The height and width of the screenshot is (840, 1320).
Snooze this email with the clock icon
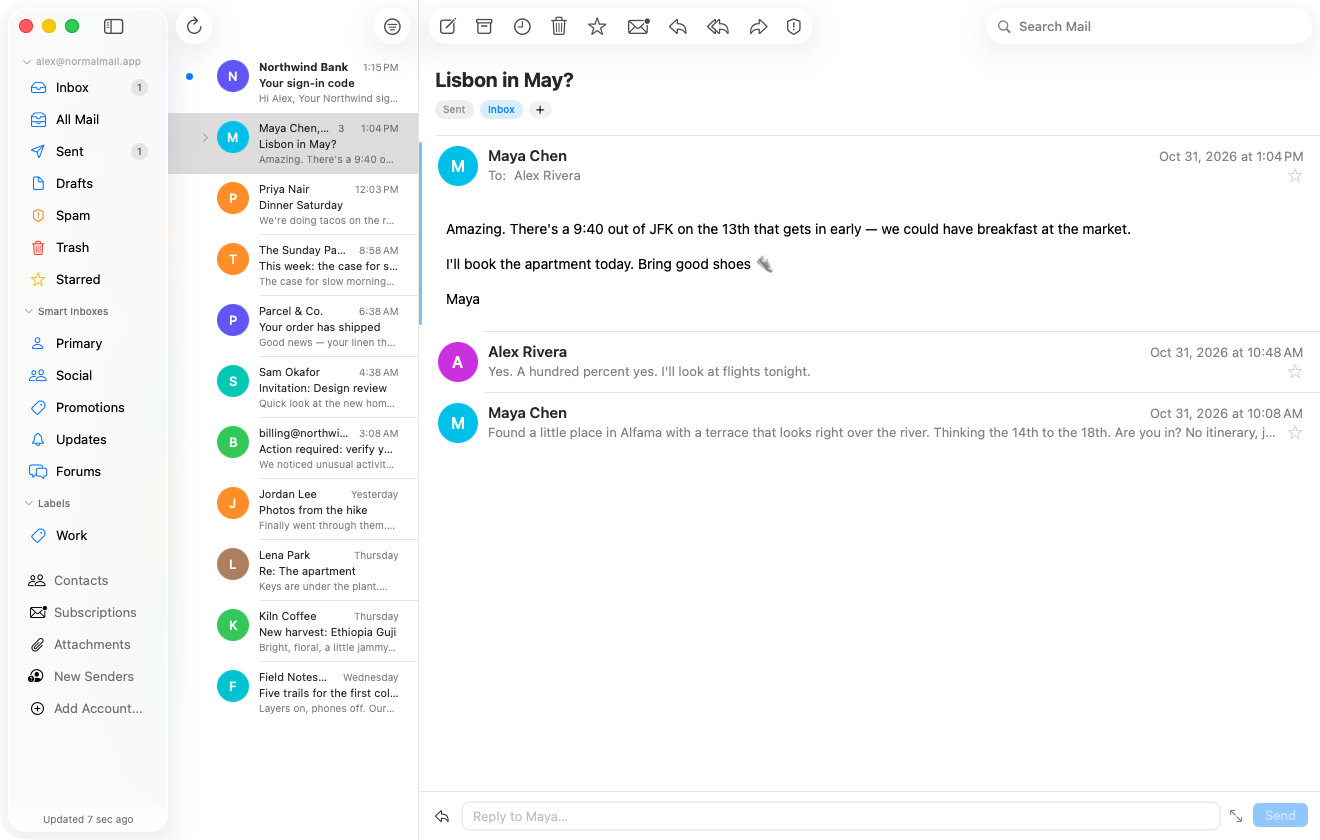click(522, 27)
